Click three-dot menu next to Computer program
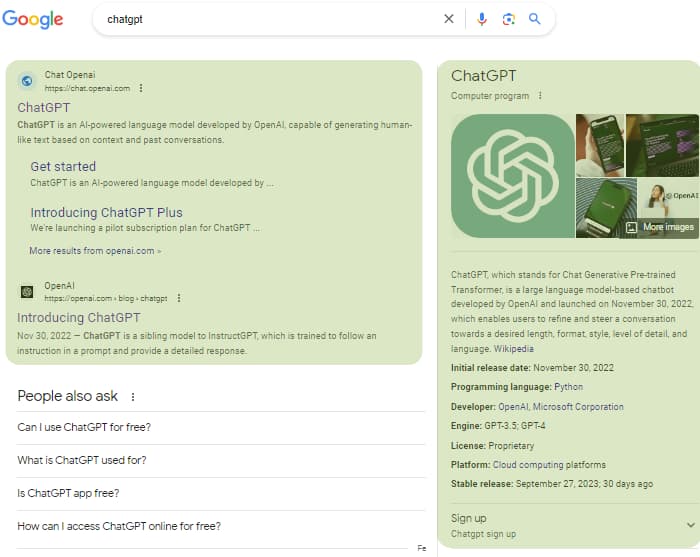This screenshot has width=700, height=557. [540, 96]
